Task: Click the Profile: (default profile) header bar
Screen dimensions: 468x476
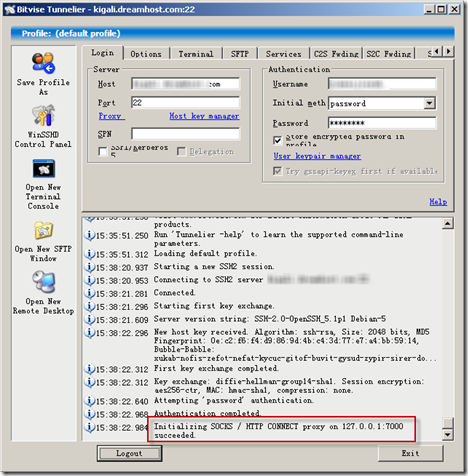Action: click(233, 34)
